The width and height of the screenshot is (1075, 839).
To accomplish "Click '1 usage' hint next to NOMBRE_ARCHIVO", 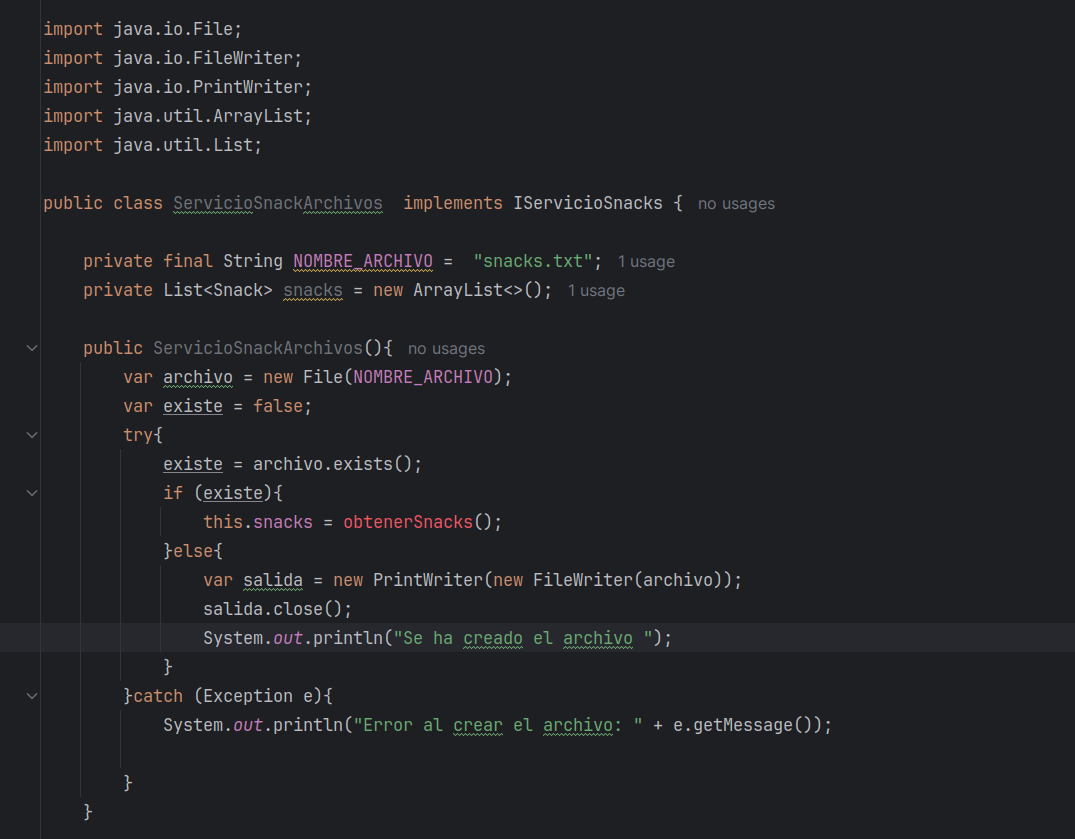I will click(x=646, y=261).
